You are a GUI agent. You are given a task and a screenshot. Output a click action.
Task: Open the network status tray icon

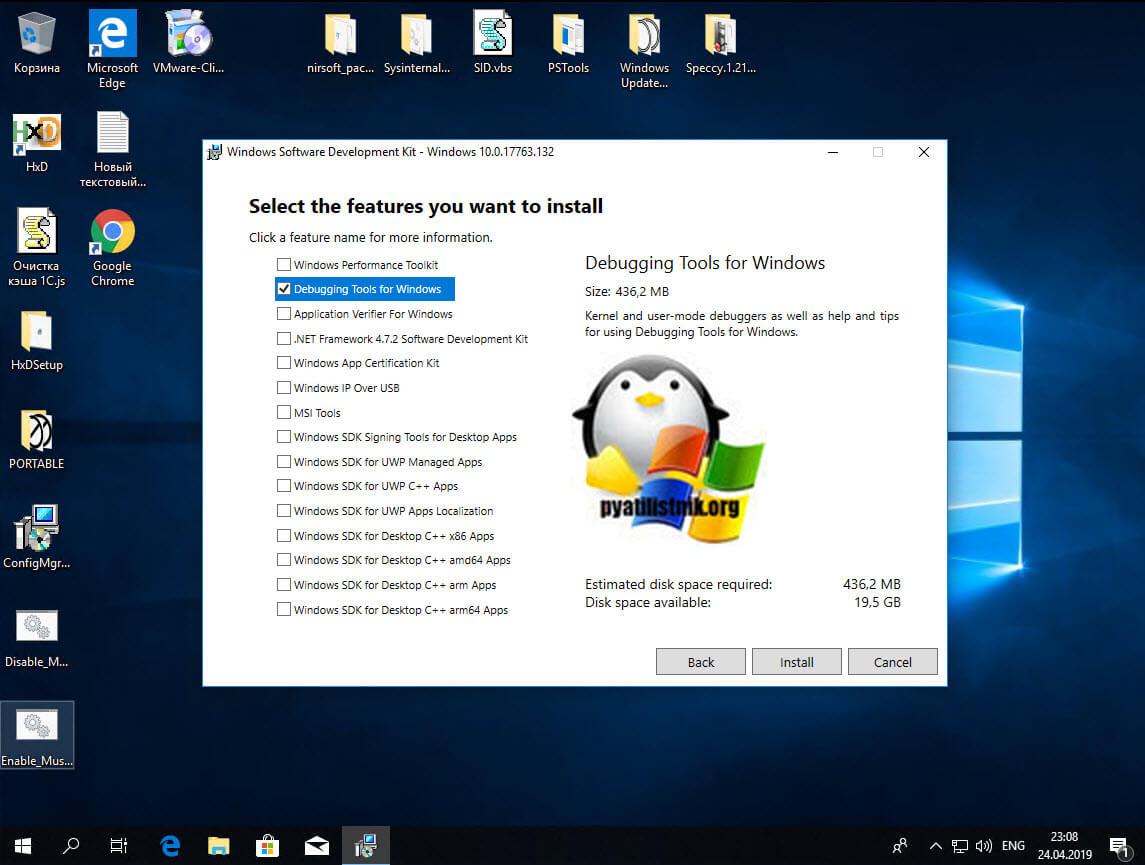tap(960, 846)
